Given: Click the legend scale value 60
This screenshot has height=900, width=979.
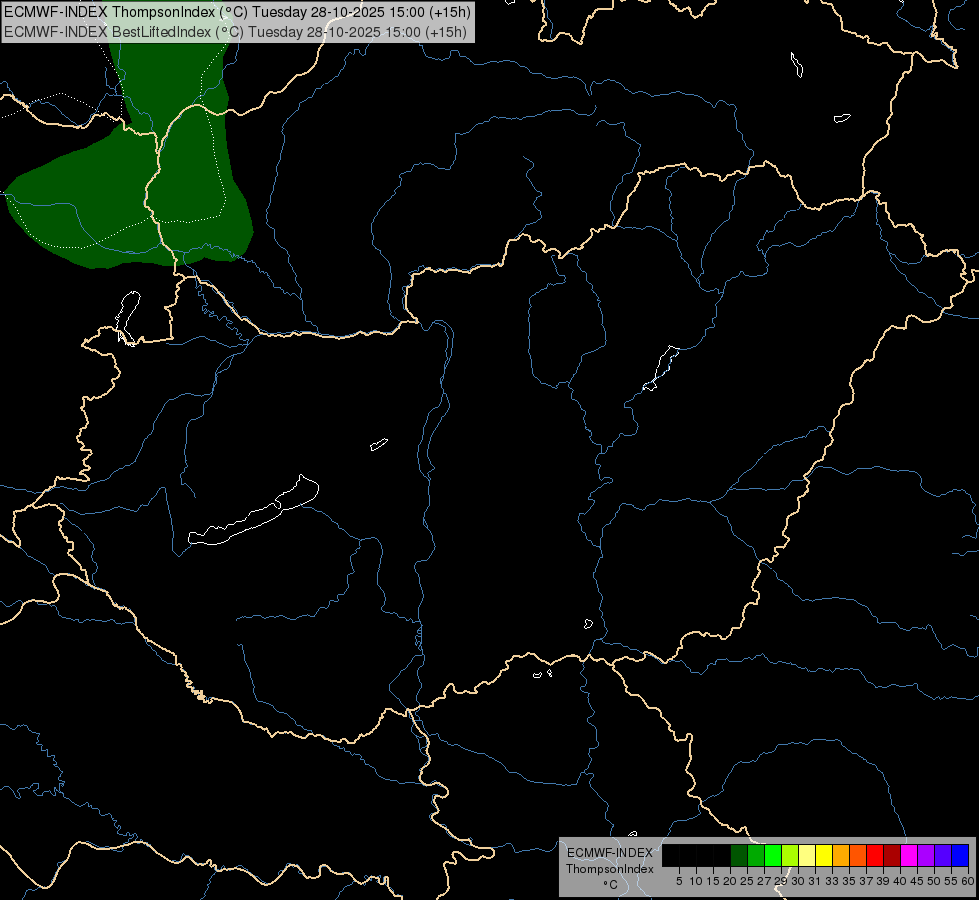Looking at the screenshot, I should point(968,881).
